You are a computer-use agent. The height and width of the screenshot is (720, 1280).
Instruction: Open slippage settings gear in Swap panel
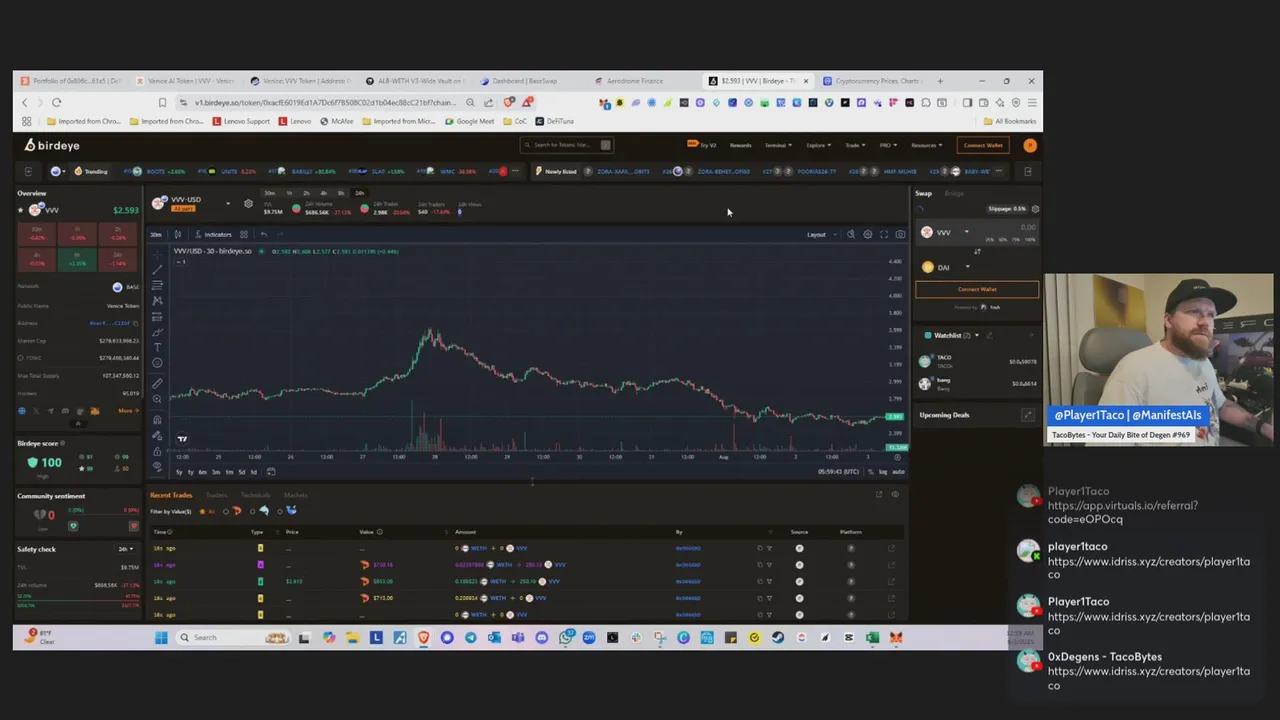pyautogui.click(x=1035, y=209)
